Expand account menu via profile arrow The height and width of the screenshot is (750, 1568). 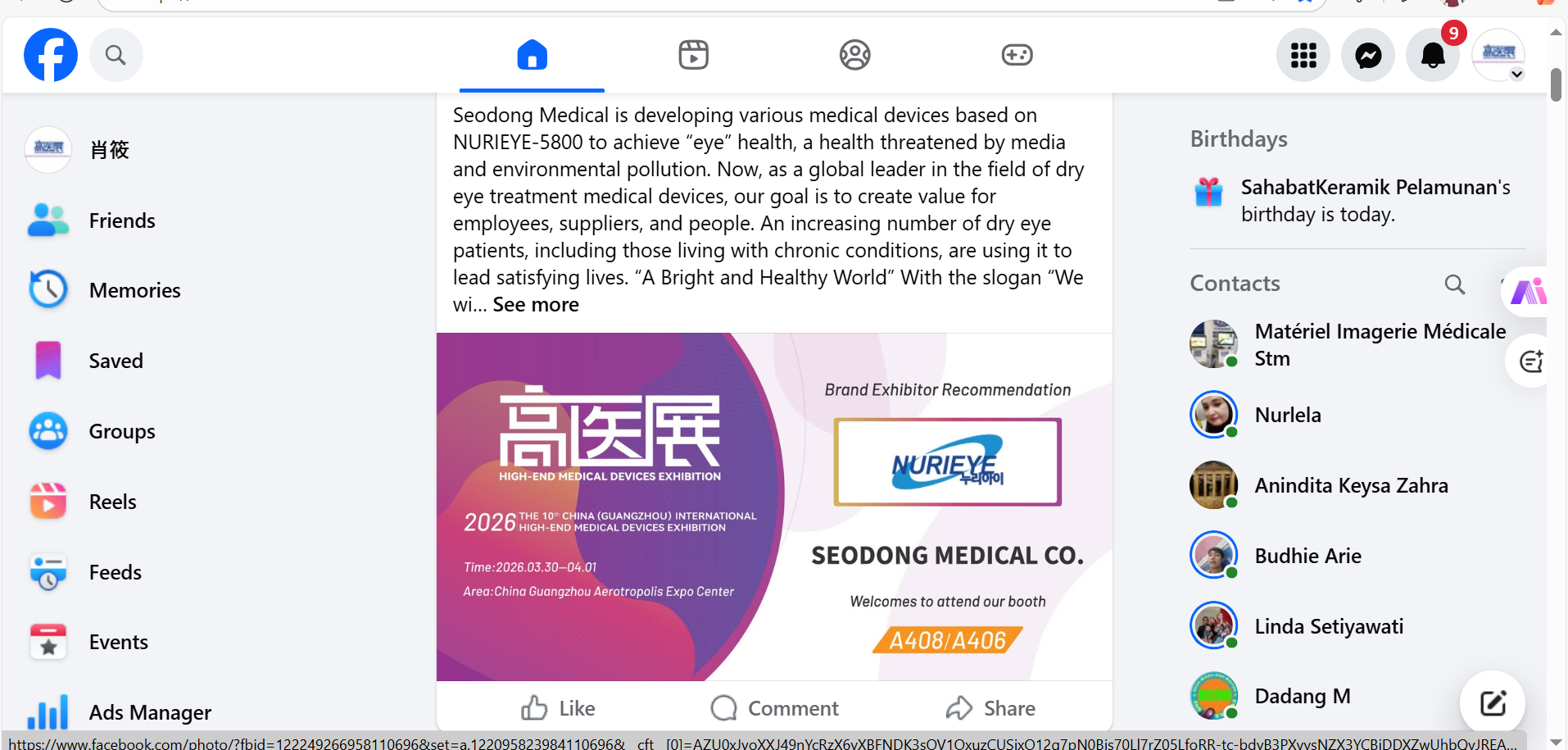[x=1517, y=74]
